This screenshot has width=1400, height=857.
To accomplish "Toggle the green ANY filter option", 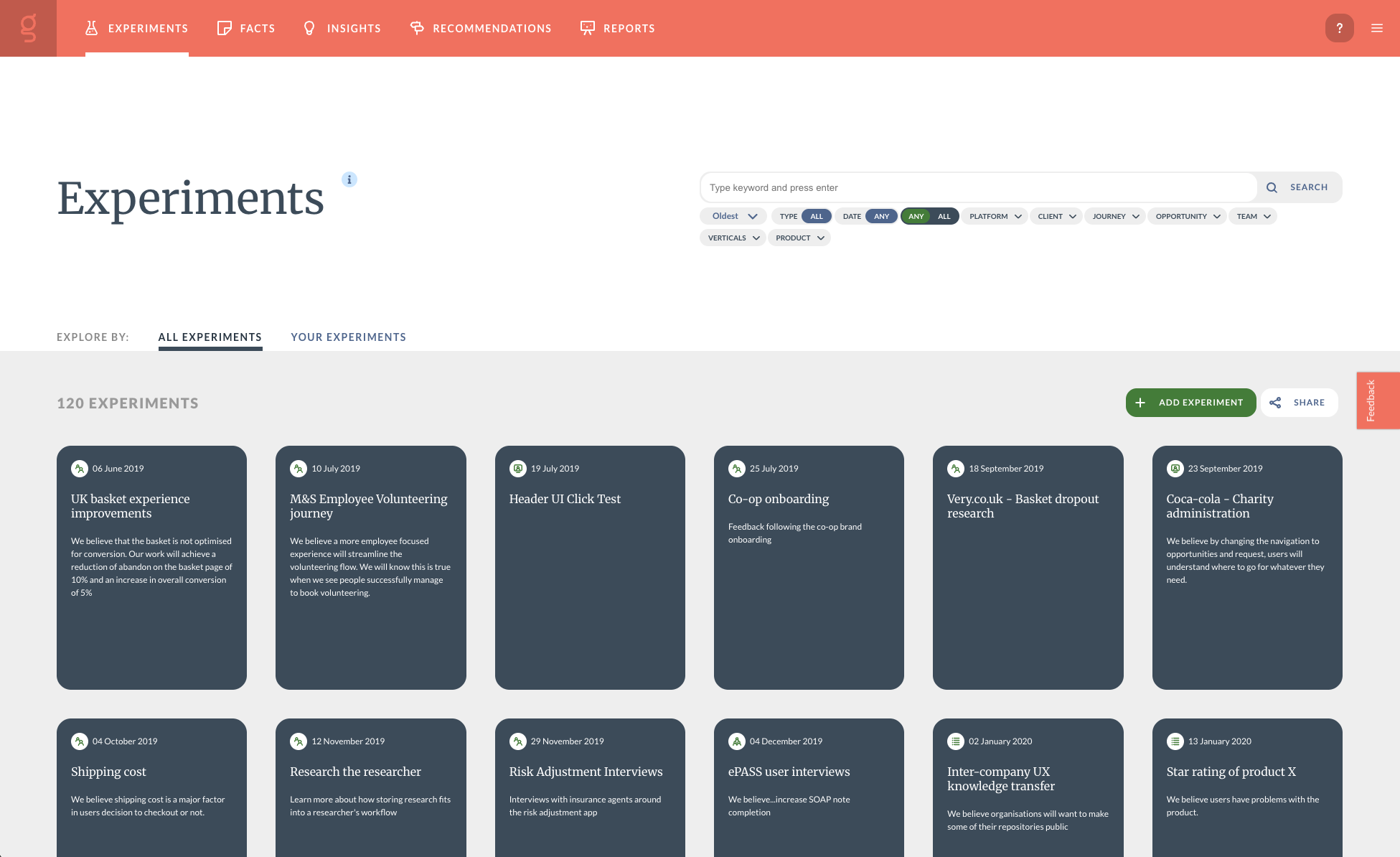I will [916, 216].
